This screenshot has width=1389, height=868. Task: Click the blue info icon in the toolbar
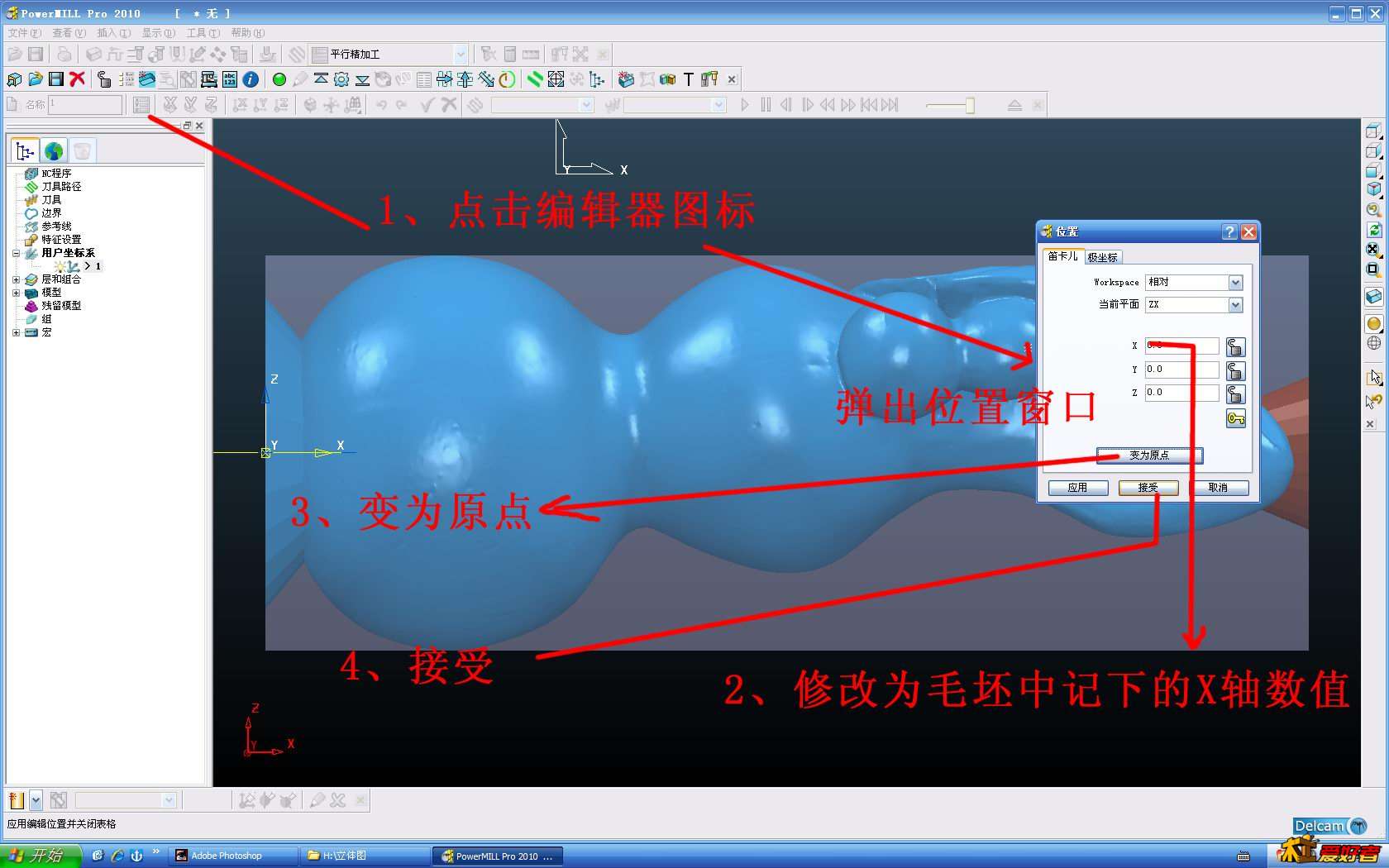tap(250, 79)
